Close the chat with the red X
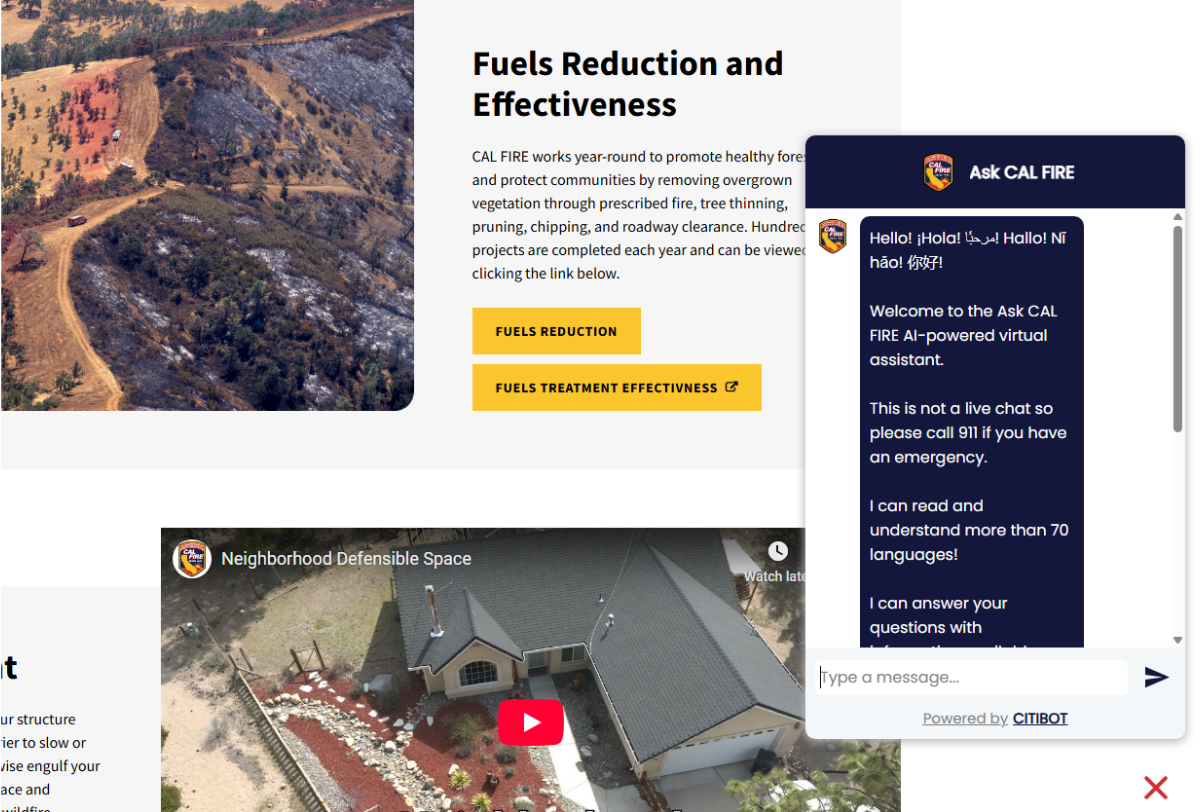This screenshot has height=812, width=1200. pos(1156,787)
